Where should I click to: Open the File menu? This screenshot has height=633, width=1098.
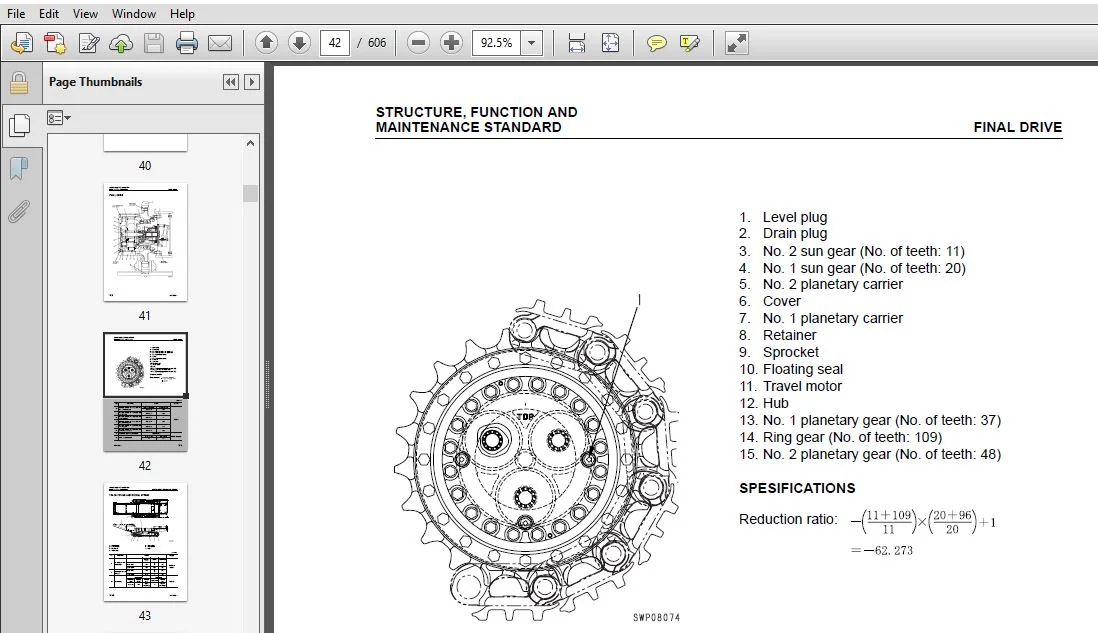pos(15,13)
